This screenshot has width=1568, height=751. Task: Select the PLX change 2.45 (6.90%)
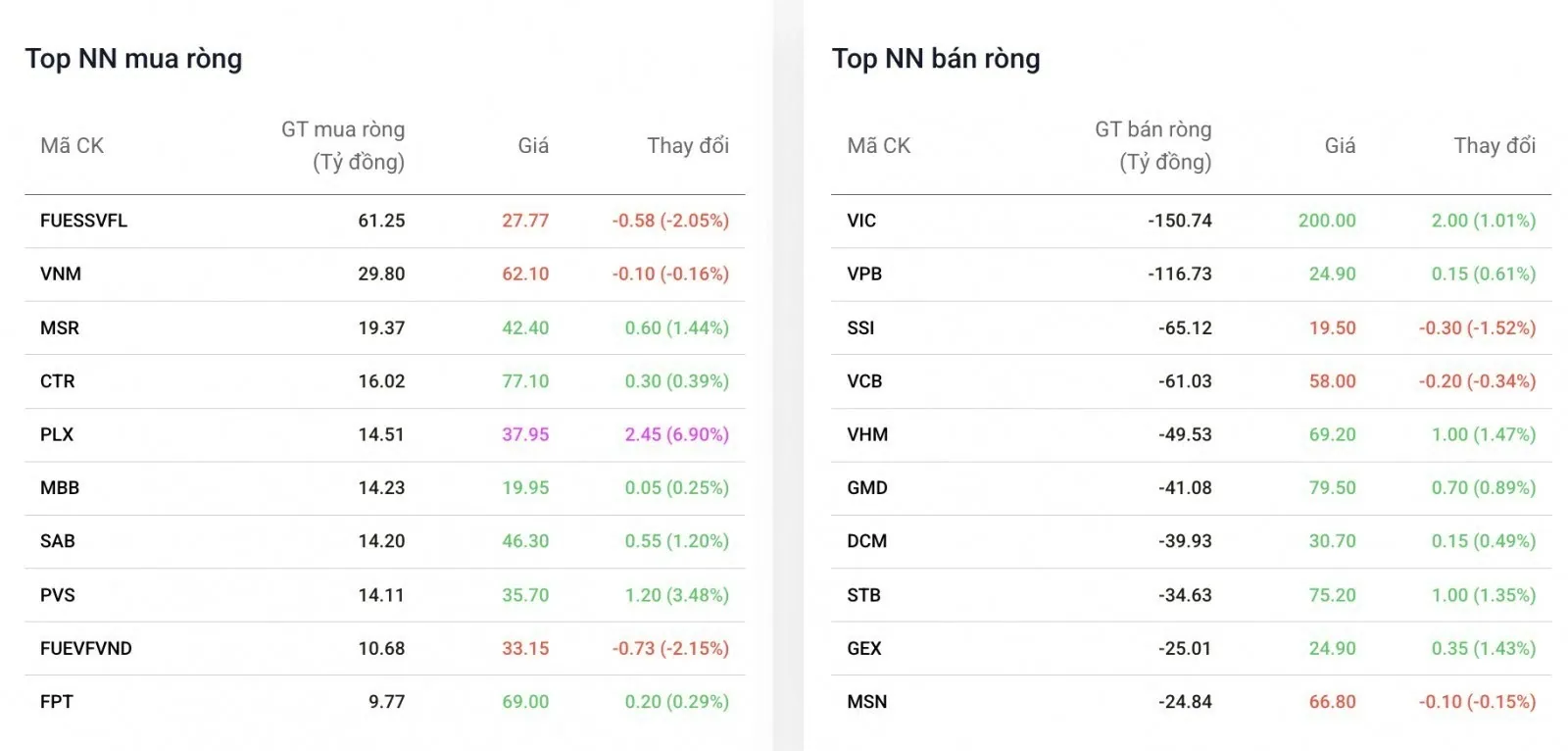(x=677, y=434)
